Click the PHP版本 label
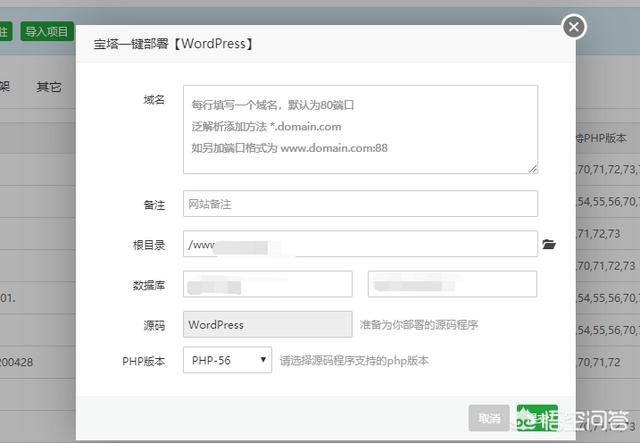Image resolution: width=640 pixels, height=443 pixels. coord(144,361)
